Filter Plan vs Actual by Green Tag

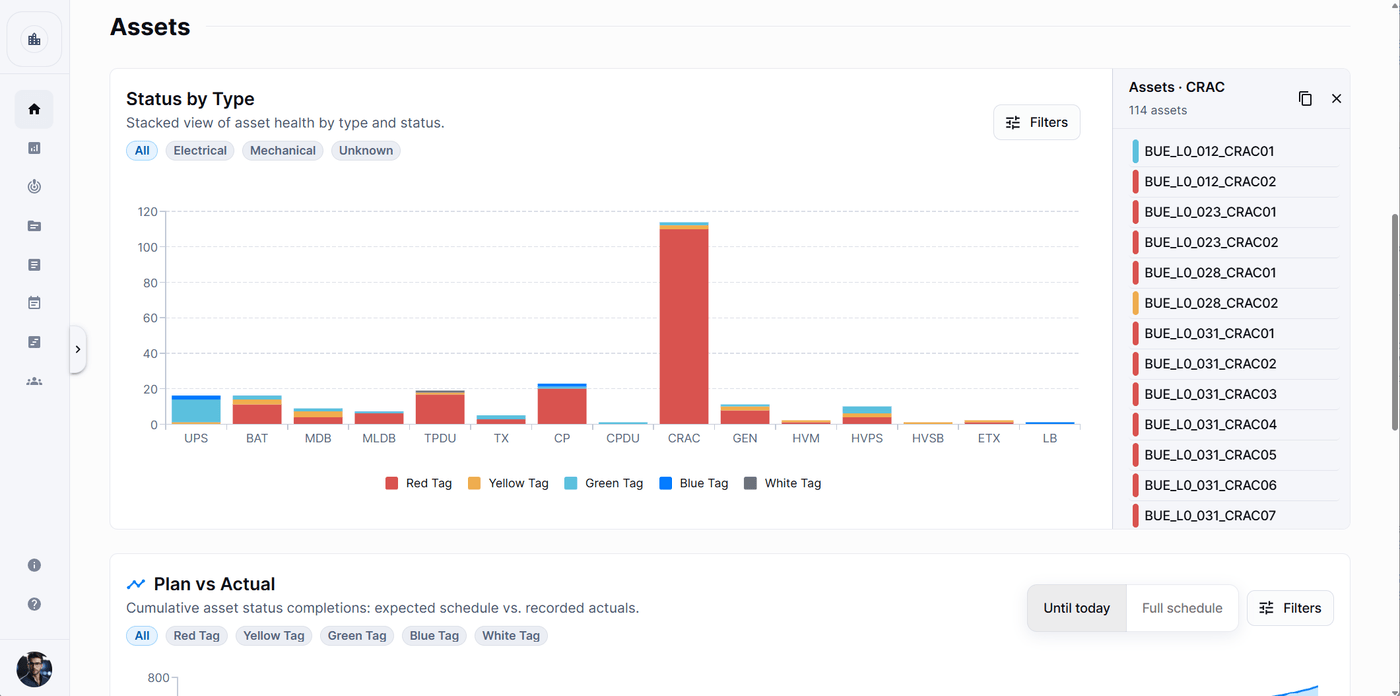[357, 636]
